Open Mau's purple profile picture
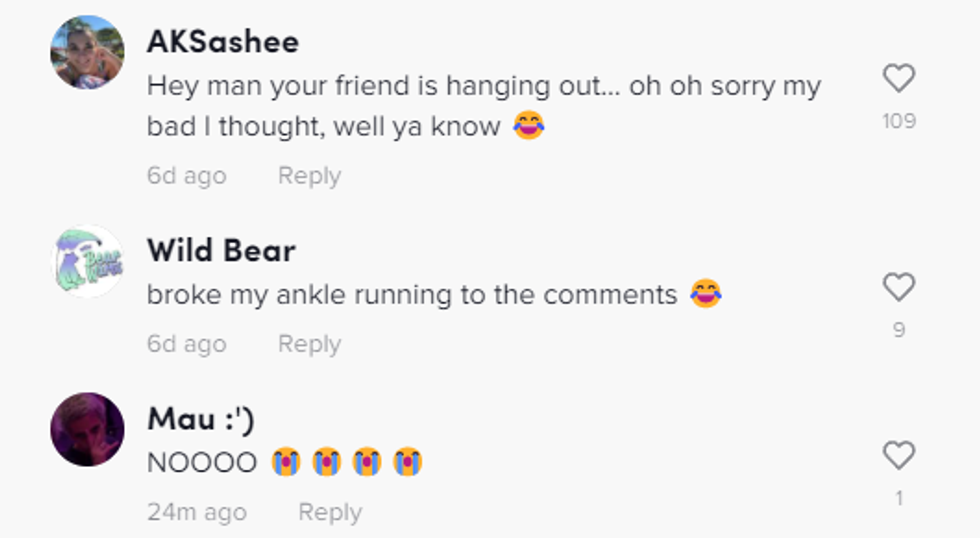980x538 pixels. pos(88,429)
